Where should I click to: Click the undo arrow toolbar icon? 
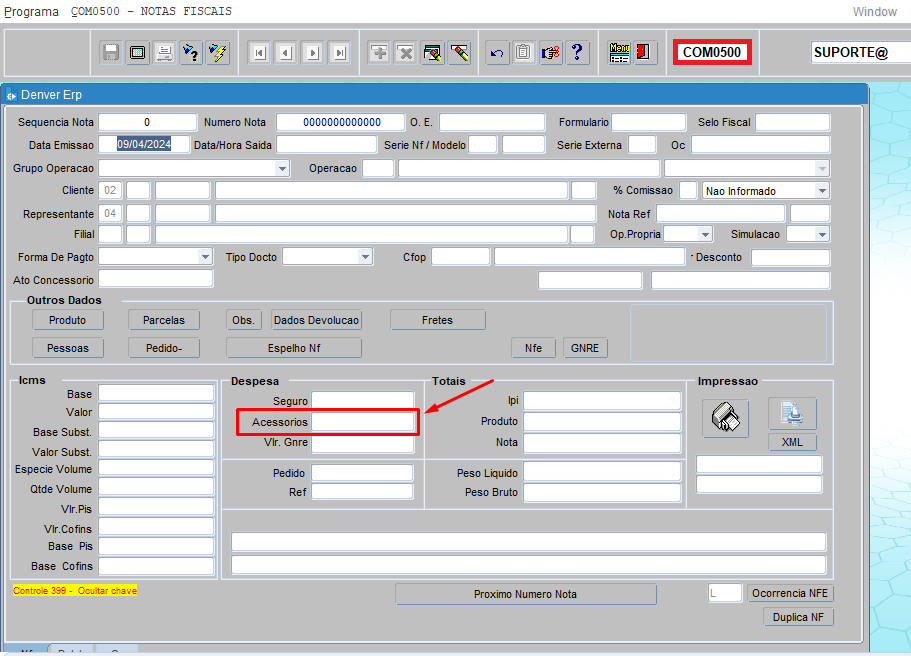point(497,53)
